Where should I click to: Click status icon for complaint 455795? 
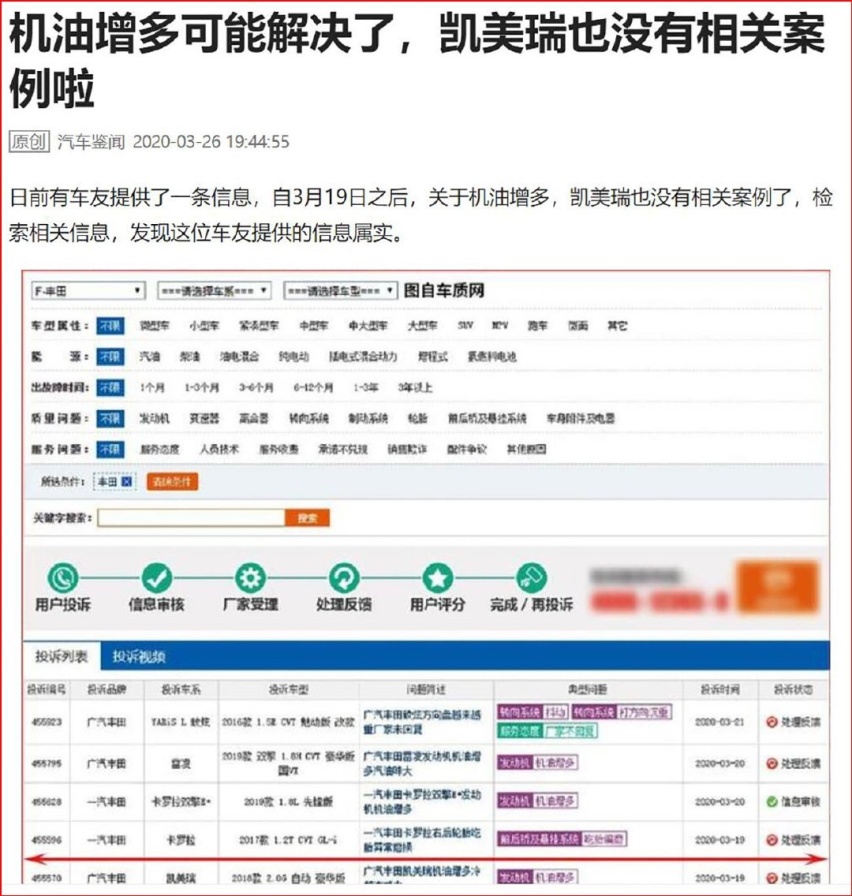pos(771,763)
